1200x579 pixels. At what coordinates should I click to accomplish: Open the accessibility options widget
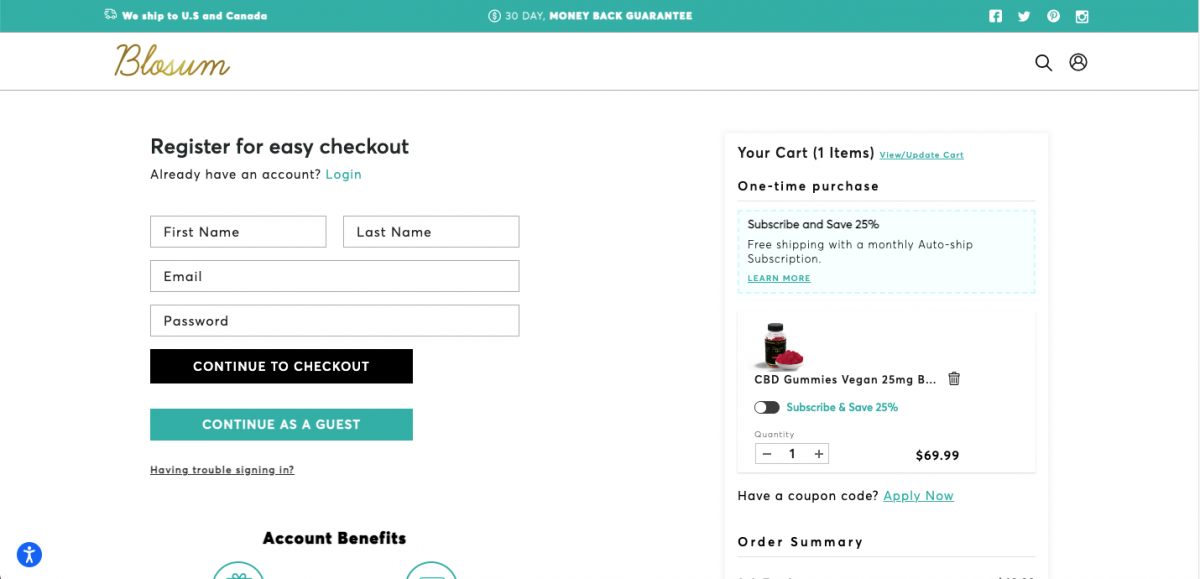[29, 554]
